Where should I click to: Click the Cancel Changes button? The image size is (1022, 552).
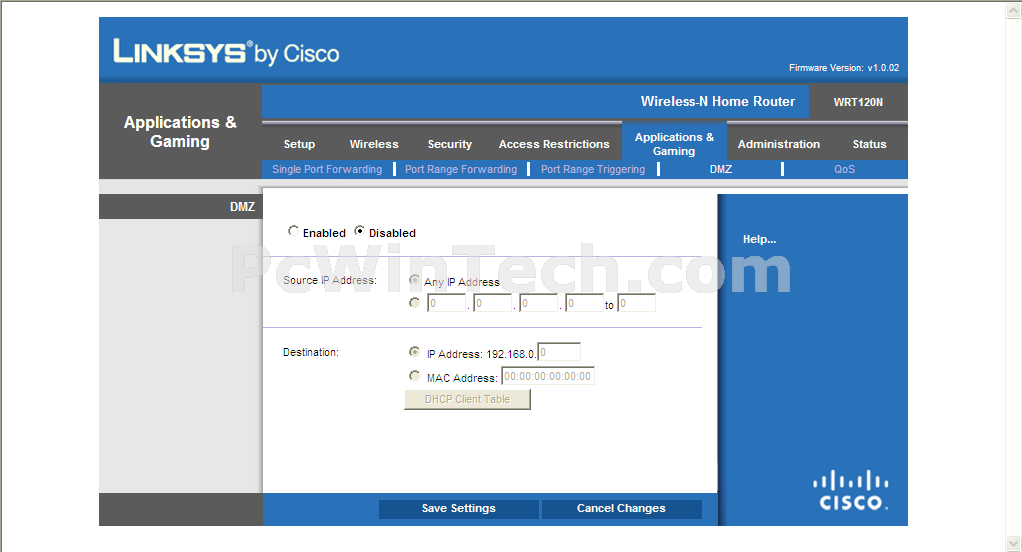(621, 508)
